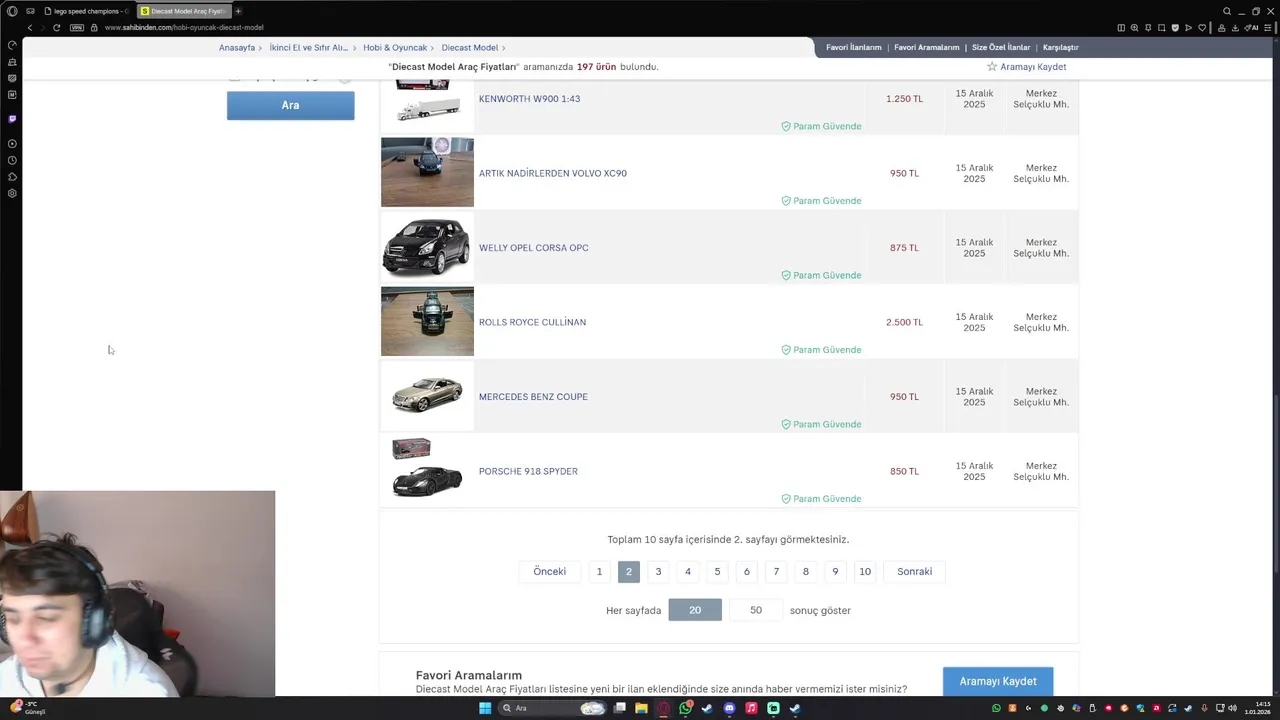Open the Size Özel İlanlar menu item
Viewport: 1280px width, 720px height.
(1001, 47)
